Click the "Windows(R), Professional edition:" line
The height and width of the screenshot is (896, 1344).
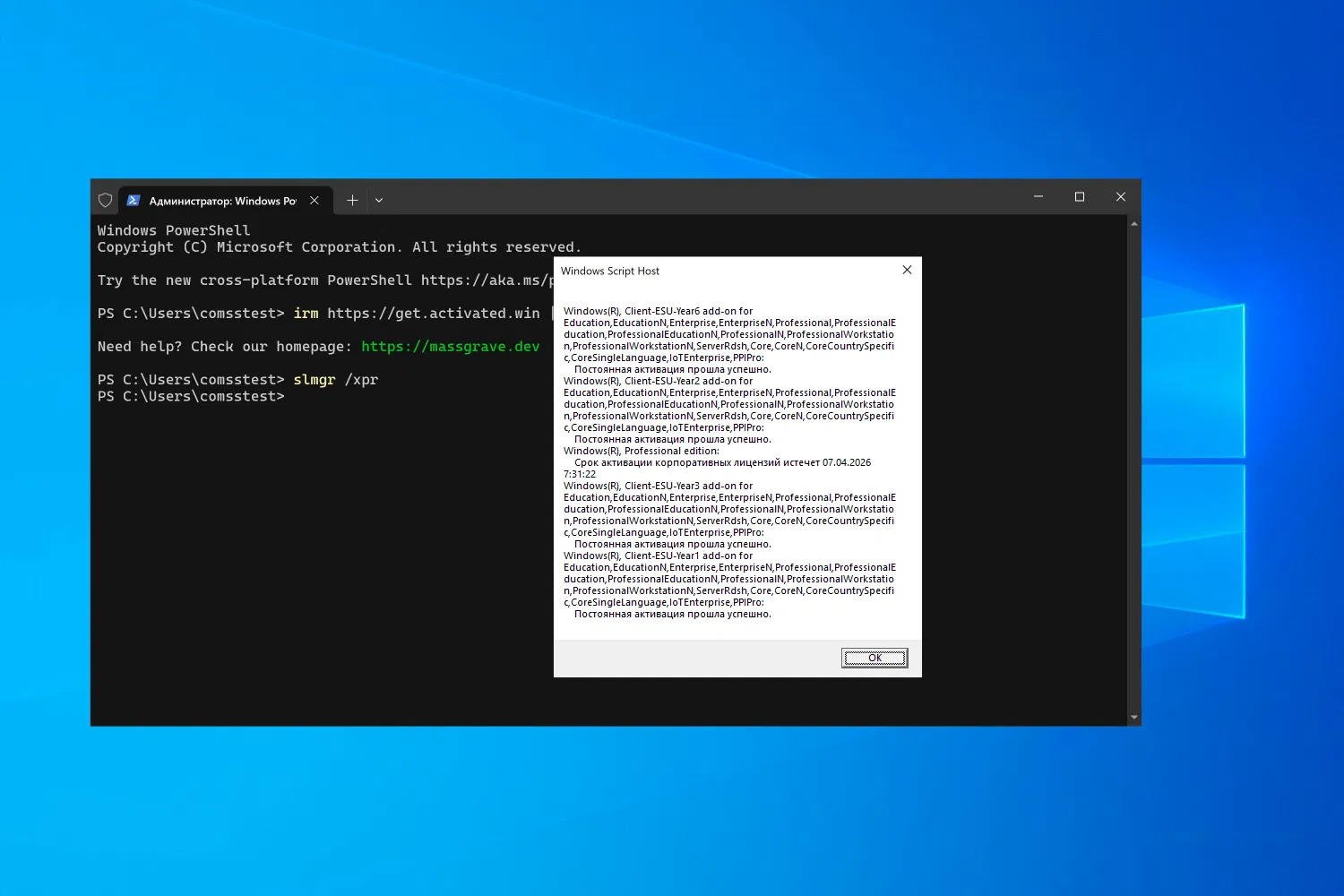pos(642,451)
